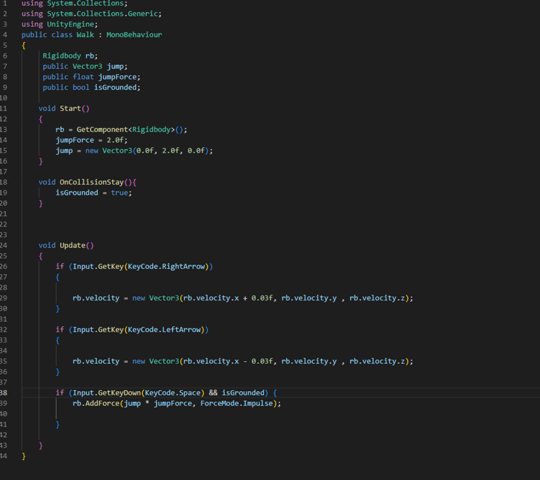The image size is (540, 480).
Task: Click "GetComponent<Rigidbody>()" call in Start
Action: pos(131,129)
